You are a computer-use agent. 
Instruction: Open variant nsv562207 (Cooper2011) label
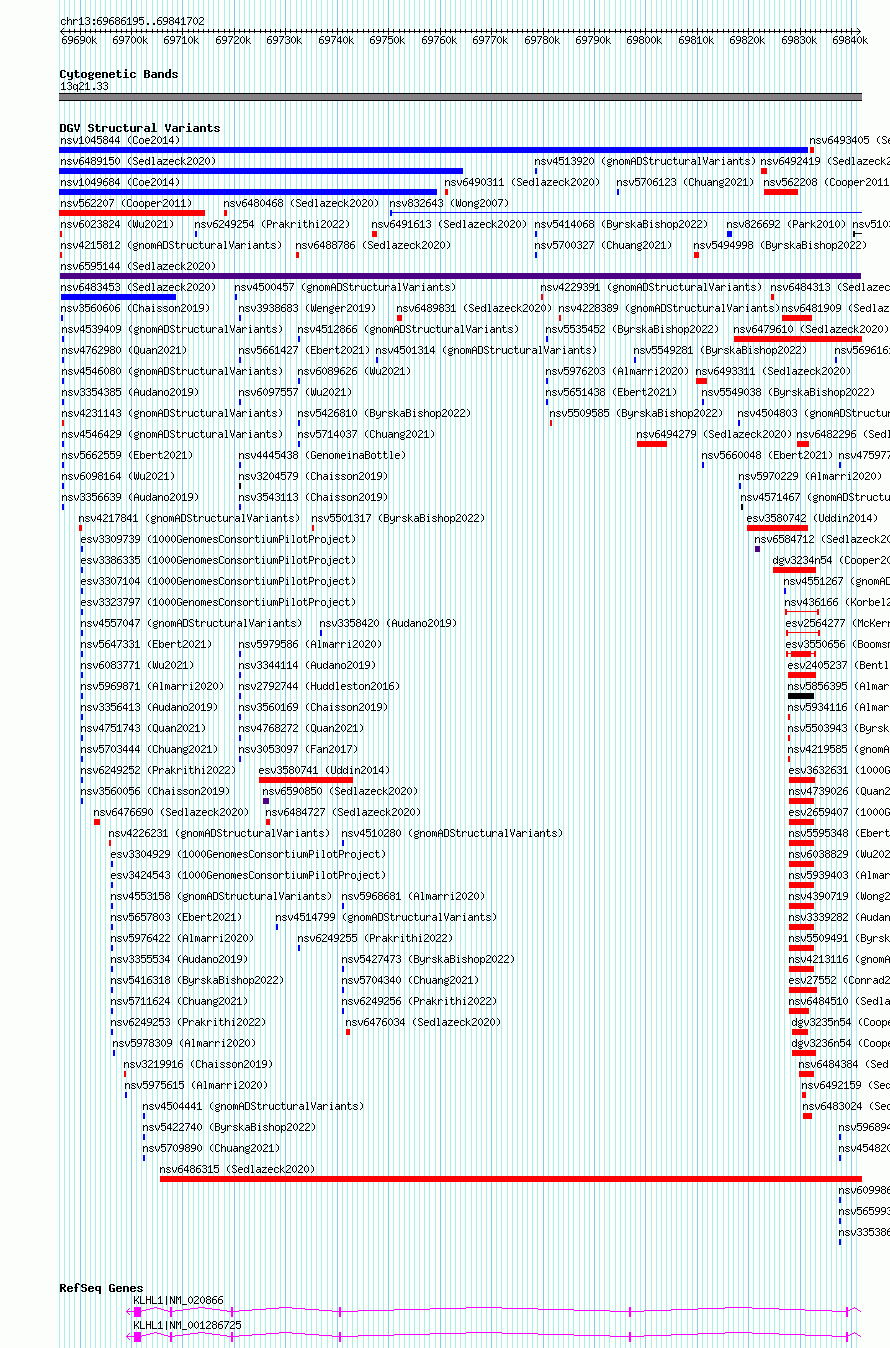coord(126,203)
